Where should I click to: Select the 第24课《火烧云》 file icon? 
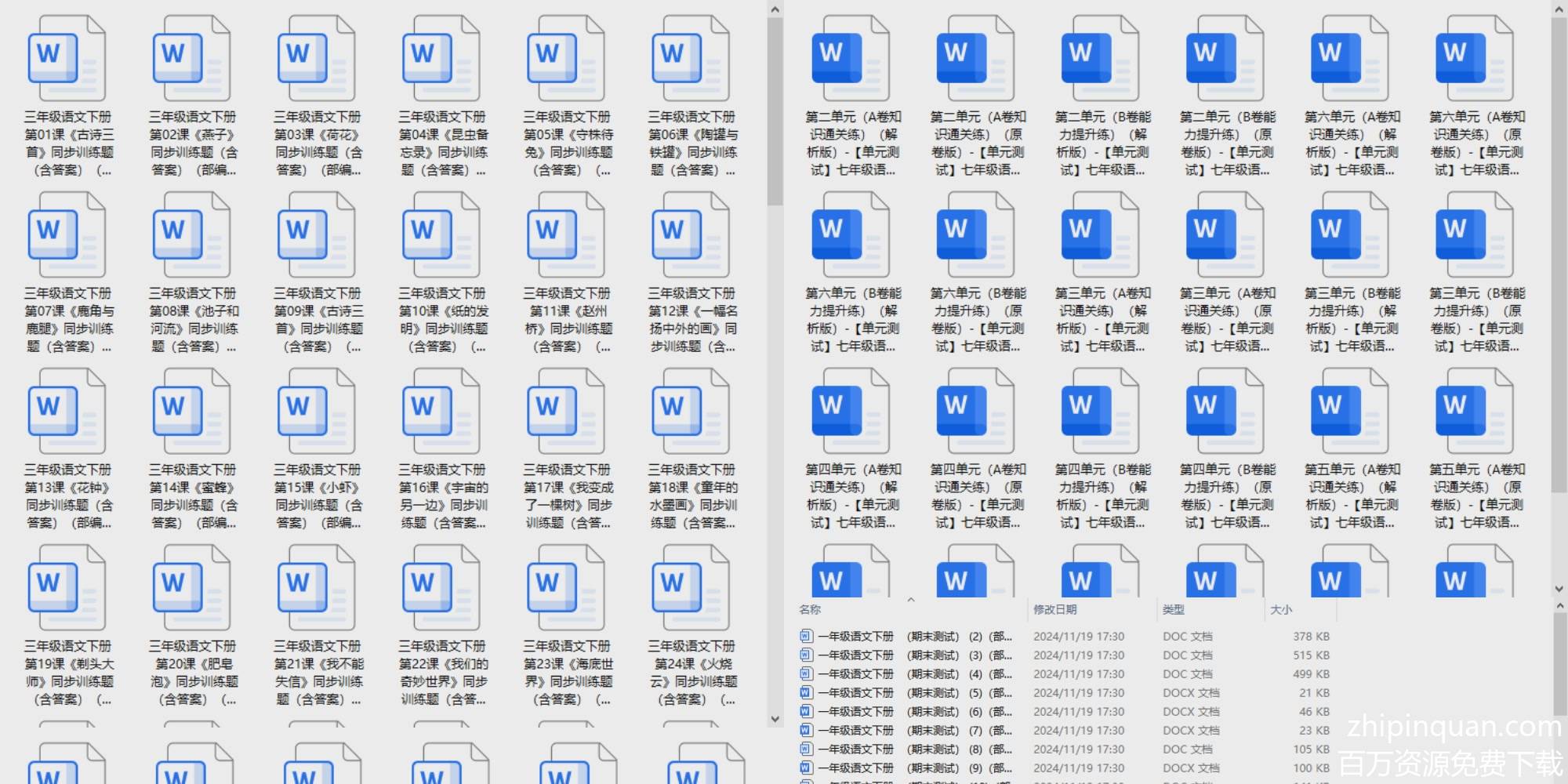[x=690, y=588]
